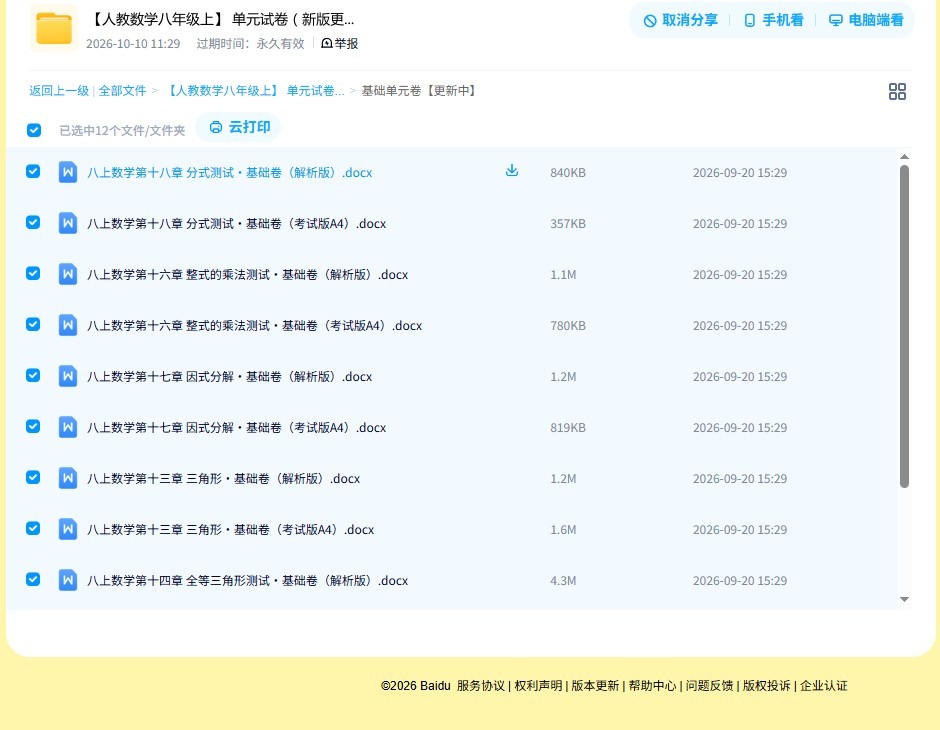Click the file list vertical scrollbar thumb
Viewport: 940px width, 730px height.
point(904,327)
